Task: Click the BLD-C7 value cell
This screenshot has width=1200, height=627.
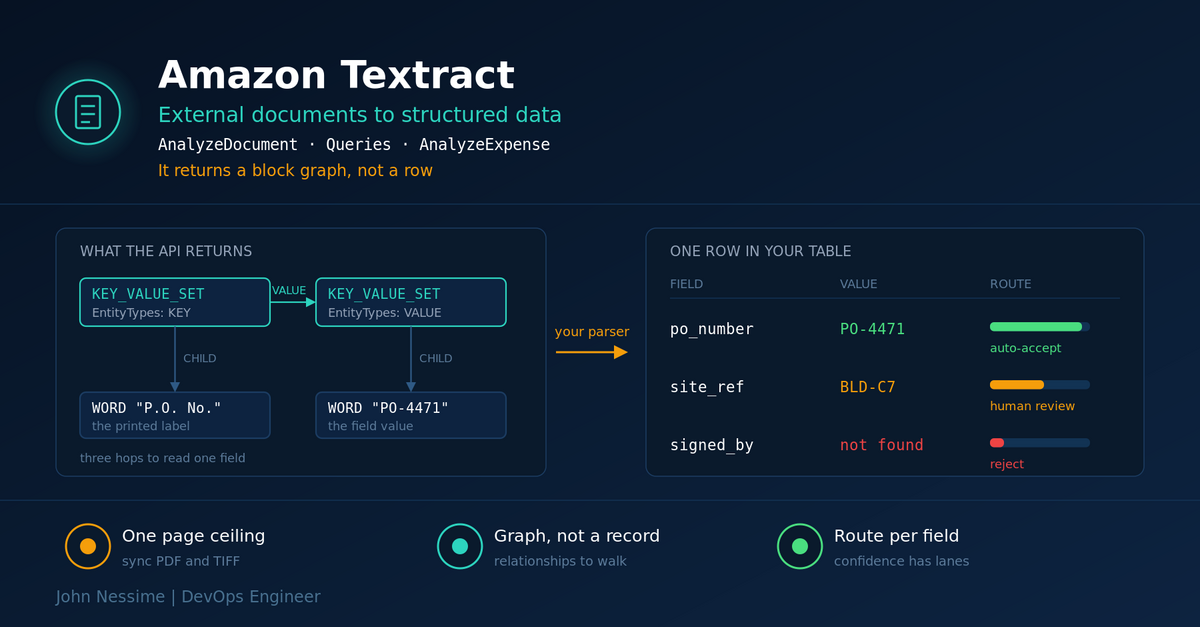Action: point(868,387)
